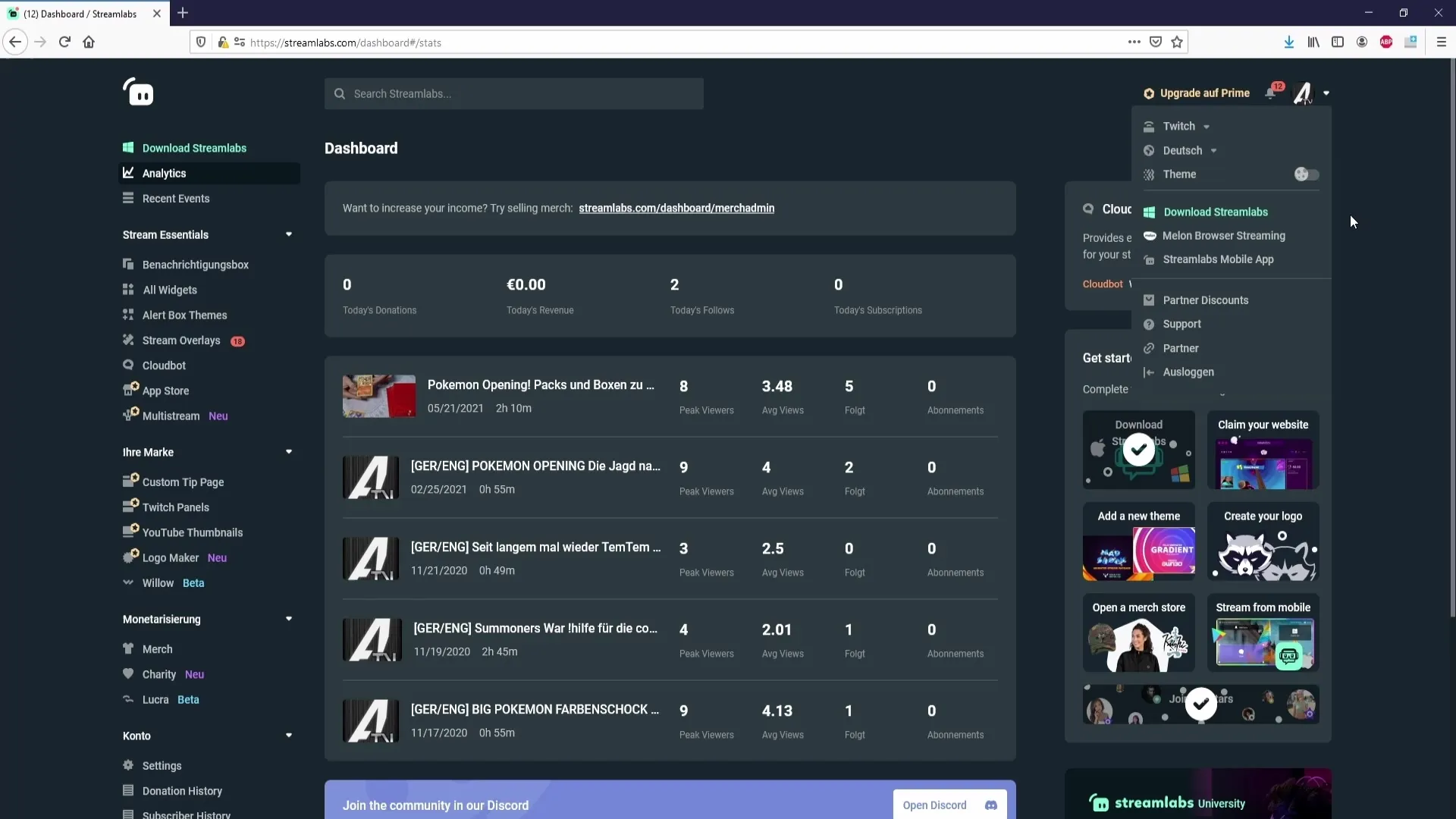Collapse the Stream Essentials section

(x=289, y=234)
